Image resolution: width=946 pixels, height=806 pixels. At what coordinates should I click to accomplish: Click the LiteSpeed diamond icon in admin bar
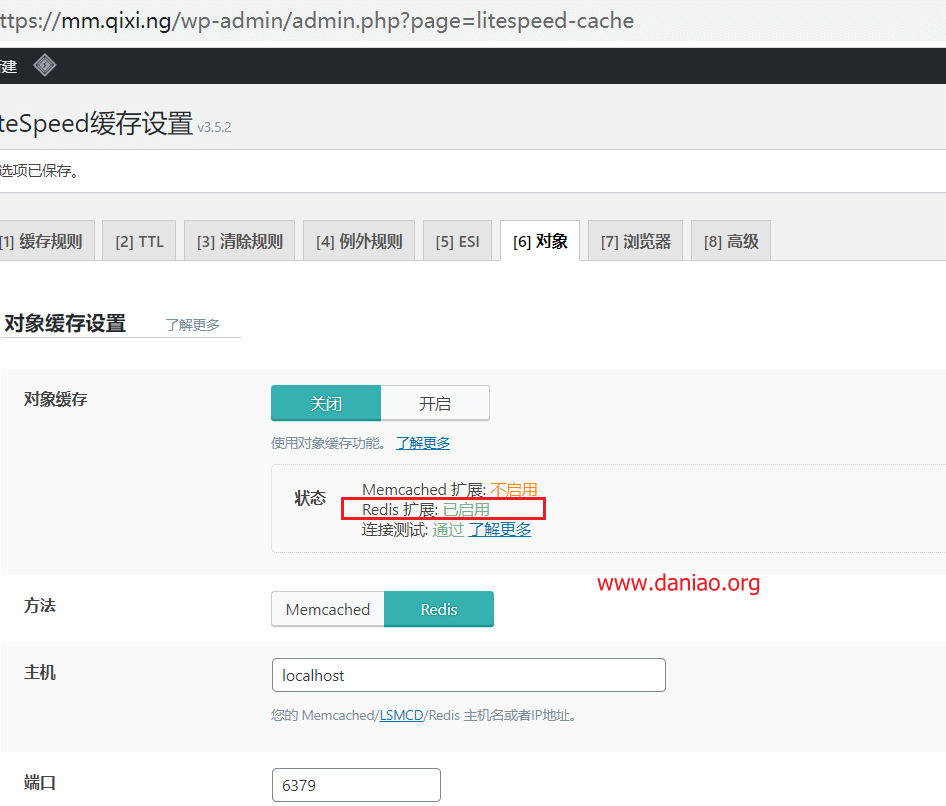tap(45, 65)
